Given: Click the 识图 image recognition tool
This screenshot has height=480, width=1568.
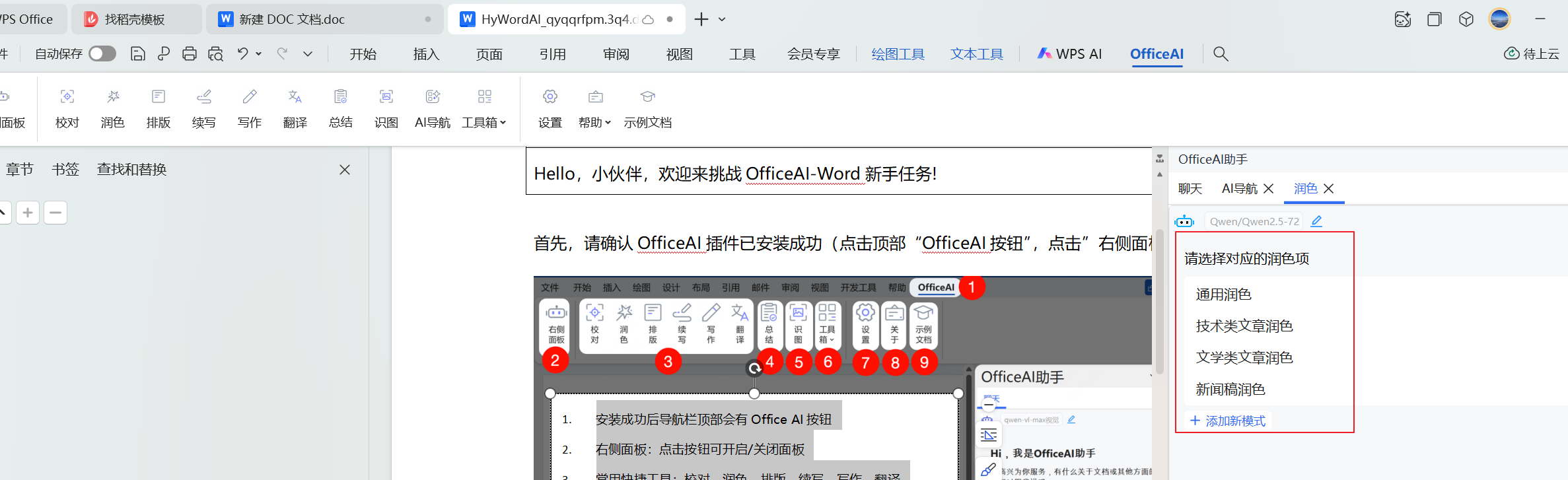Looking at the screenshot, I should [x=386, y=109].
